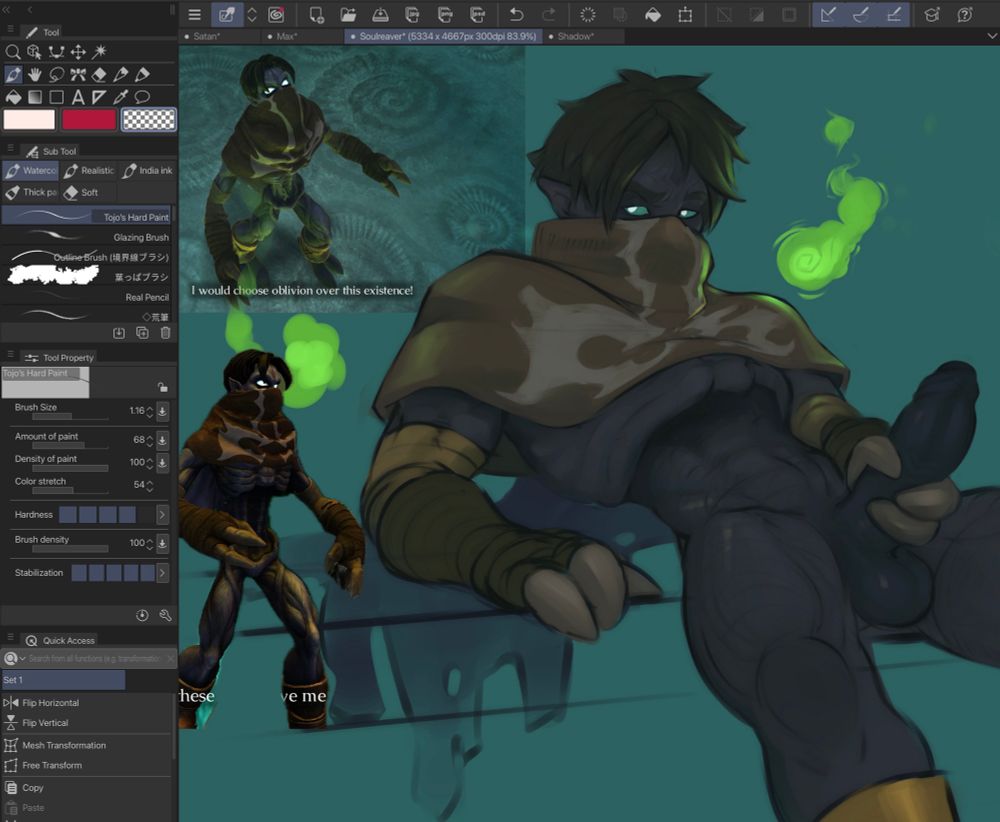The image size is (1000, 822).
Task: Select the Decoration ribbon tool
Action: coord(78,75)
